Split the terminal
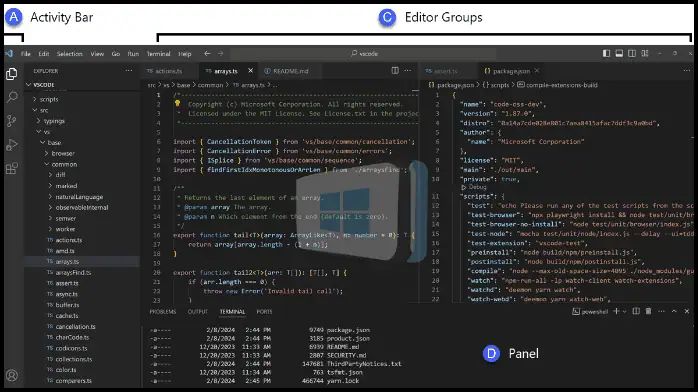 tap(636, 311)
